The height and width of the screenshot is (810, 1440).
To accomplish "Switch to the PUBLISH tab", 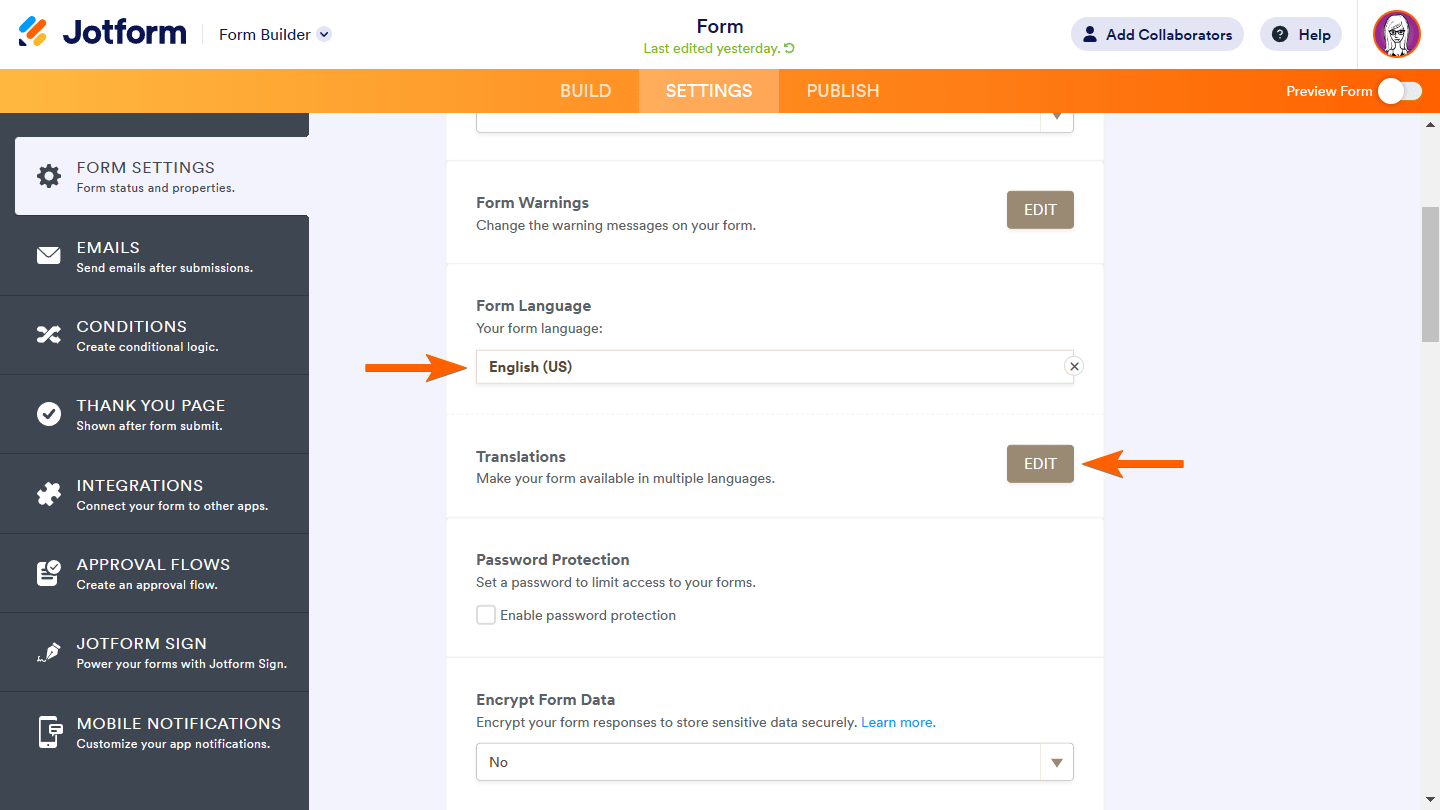I will pyautogui.click(x=843, y=91).
